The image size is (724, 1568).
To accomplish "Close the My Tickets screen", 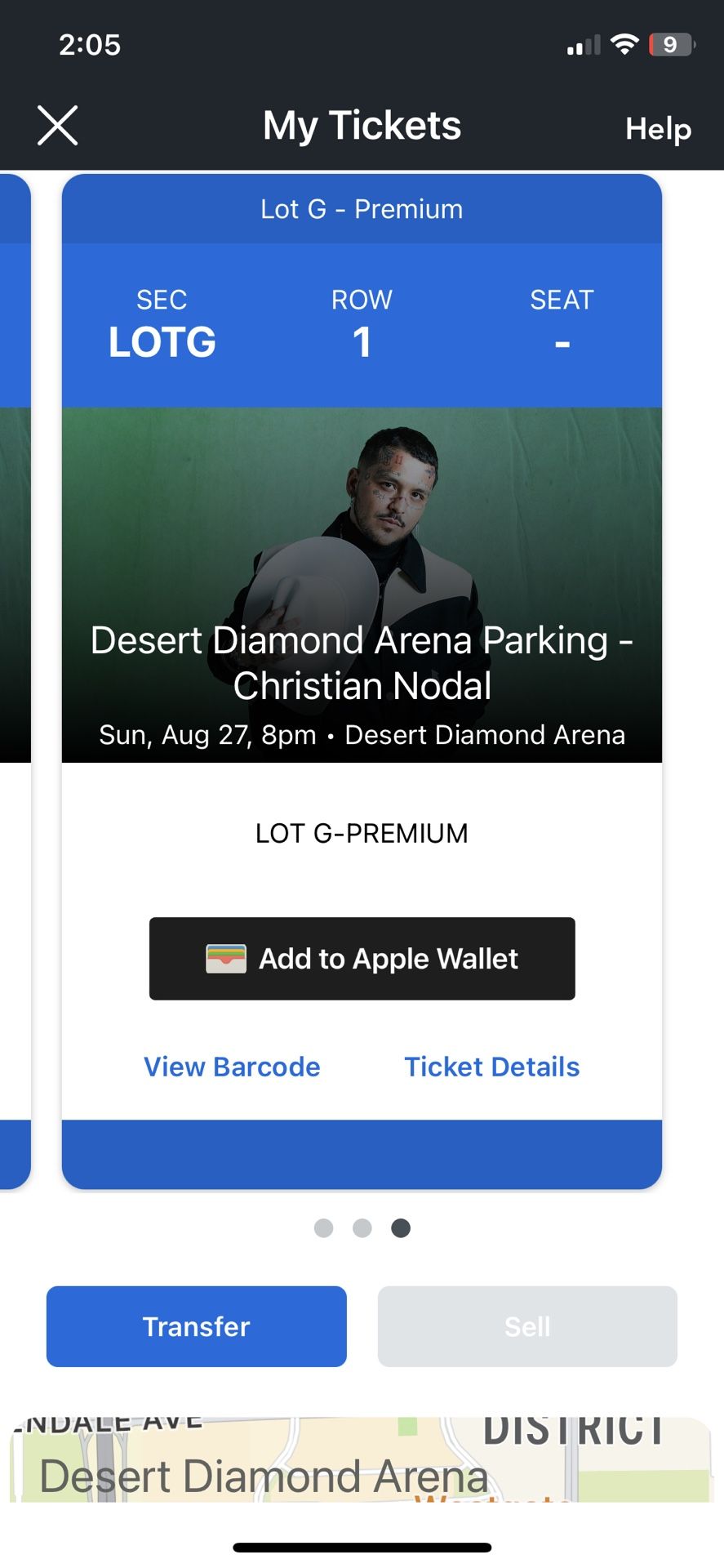I will (x=58, y=126).
